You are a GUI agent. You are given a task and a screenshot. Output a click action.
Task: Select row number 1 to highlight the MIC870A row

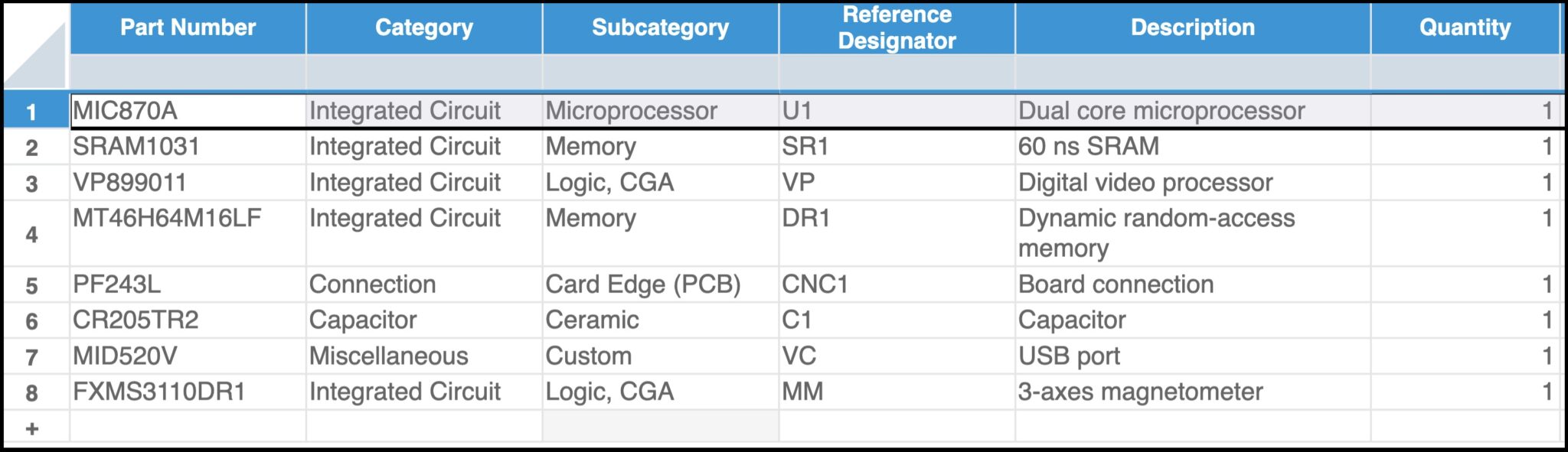31,110
